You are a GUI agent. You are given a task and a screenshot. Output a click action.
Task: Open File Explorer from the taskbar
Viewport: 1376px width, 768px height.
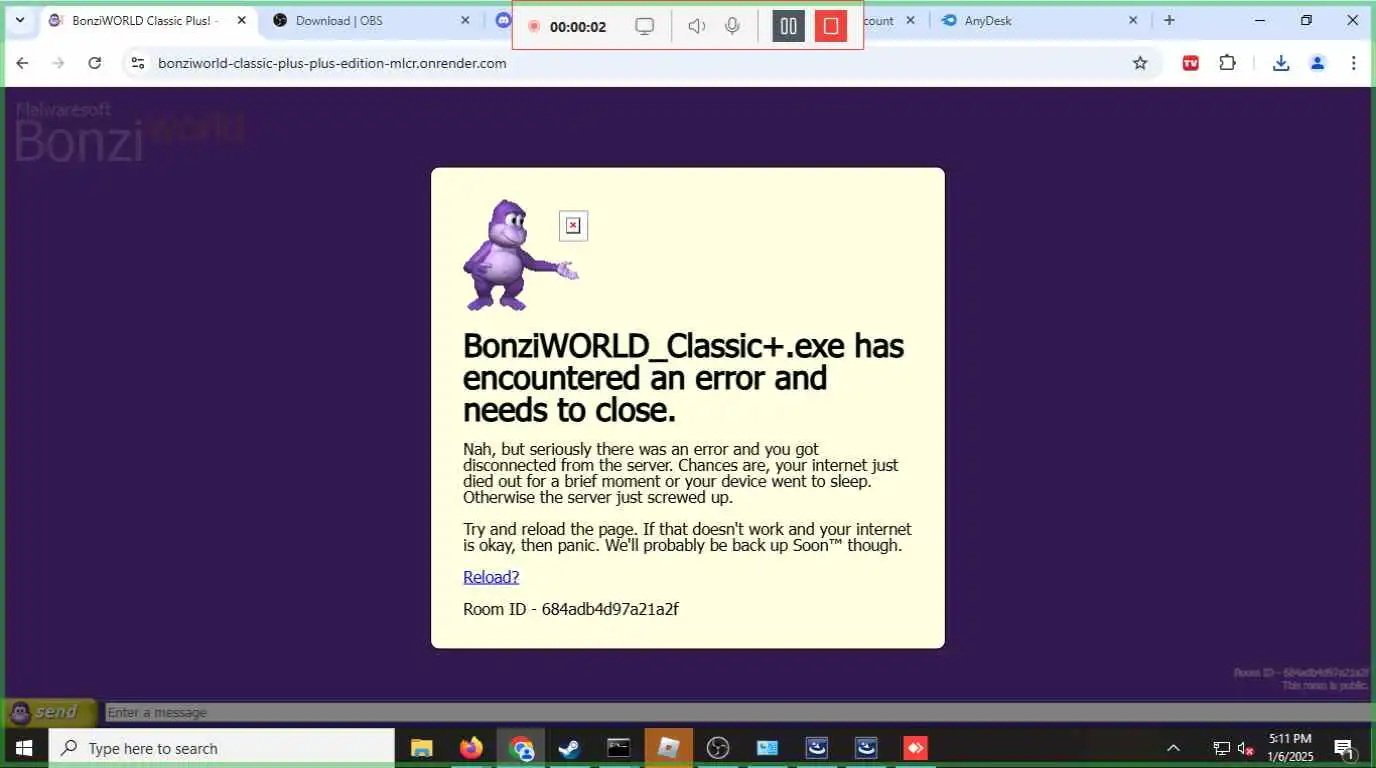(x=422, y=748)
